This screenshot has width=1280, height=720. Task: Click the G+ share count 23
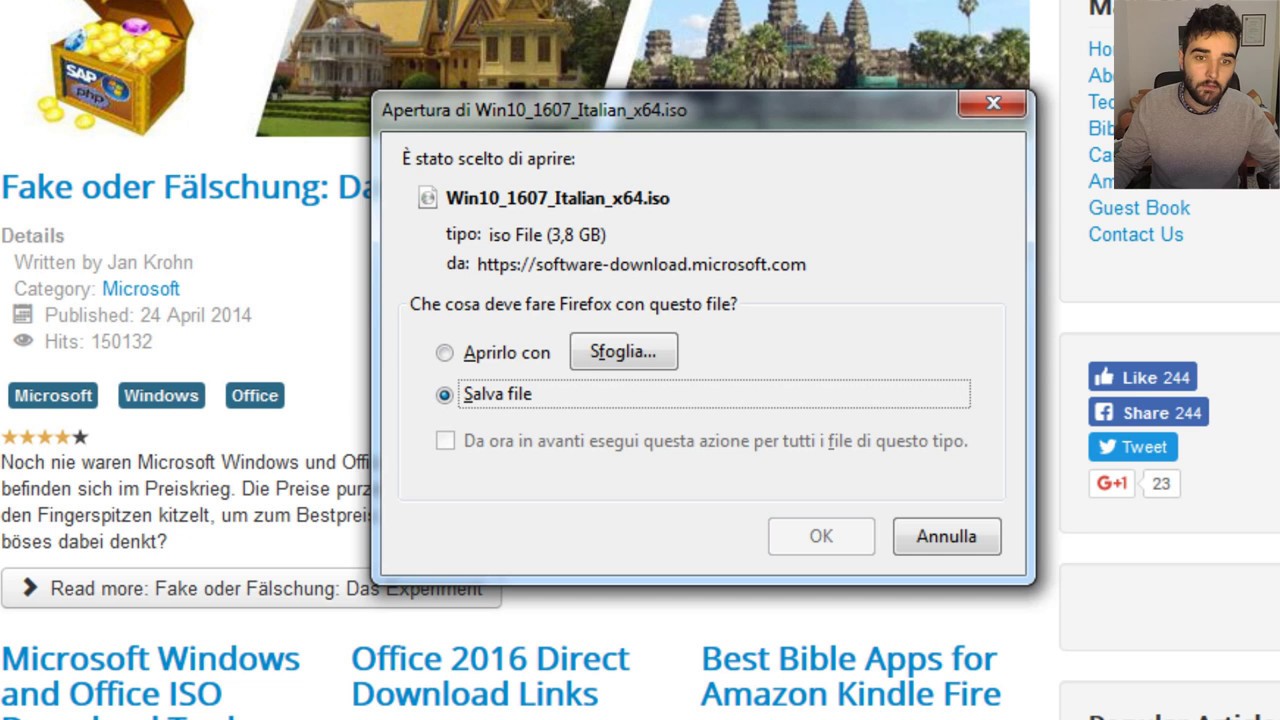[1161, 484]
